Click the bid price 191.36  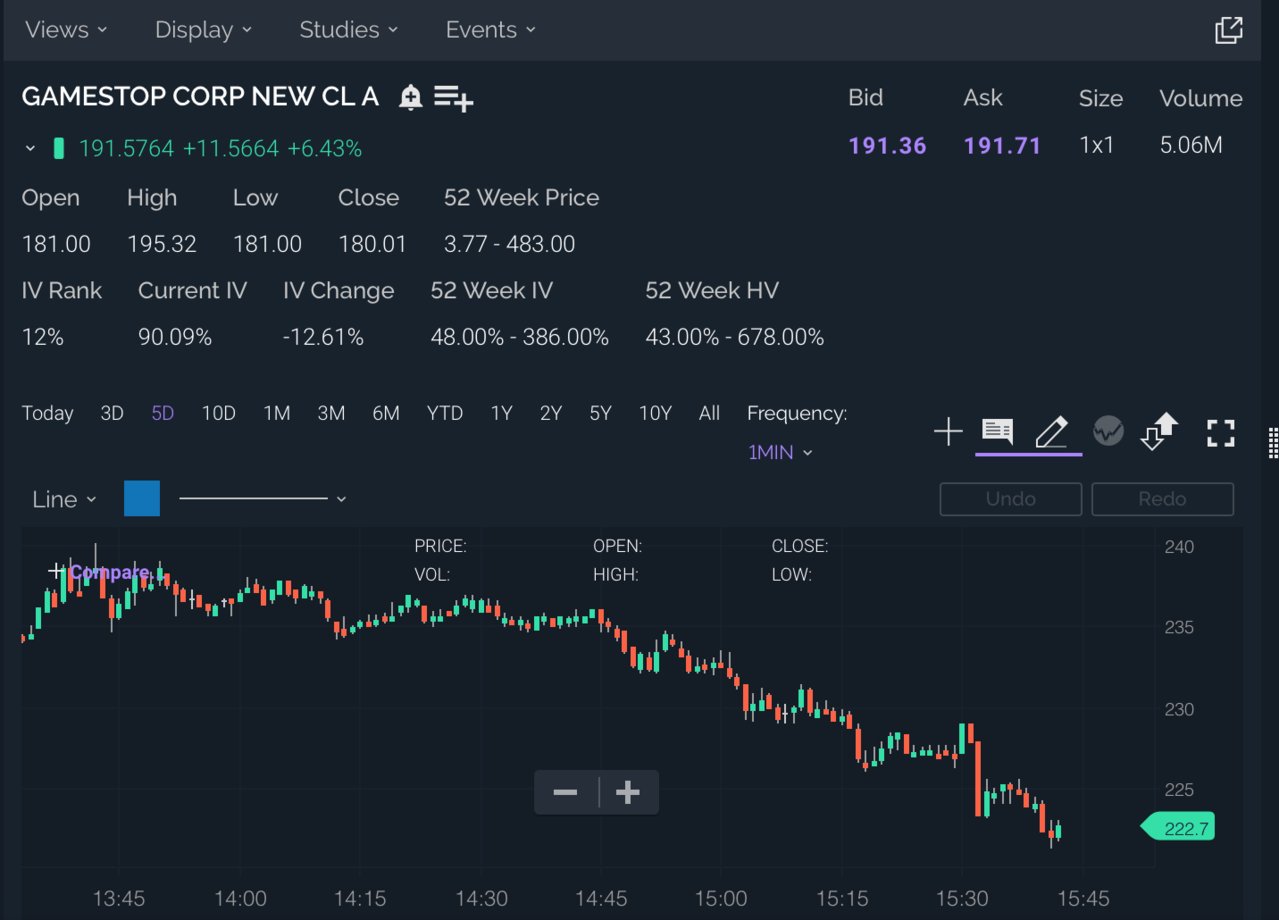tap(887, 146)
